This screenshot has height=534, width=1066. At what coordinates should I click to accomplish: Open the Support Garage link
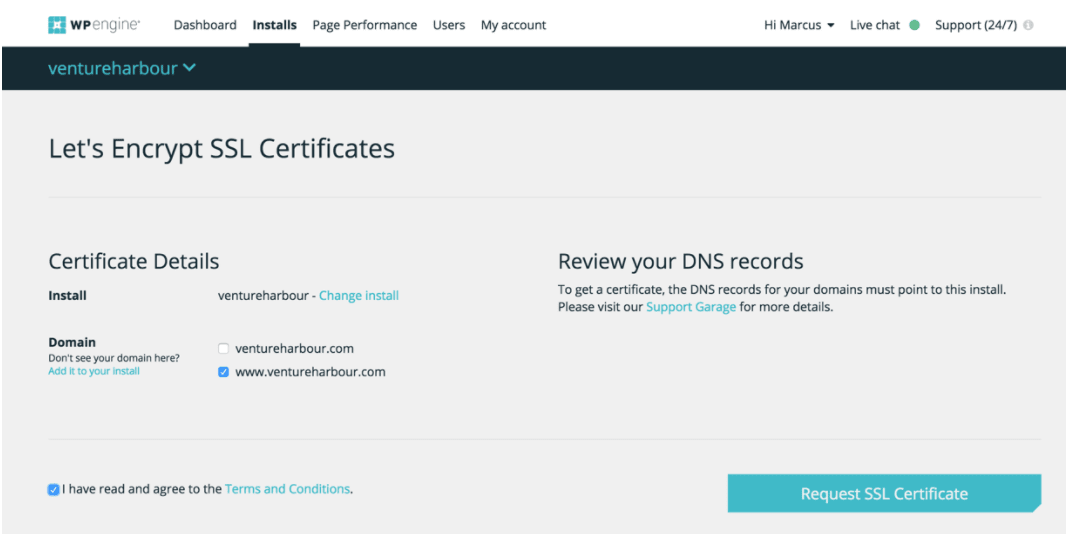[x=691, y=307]
